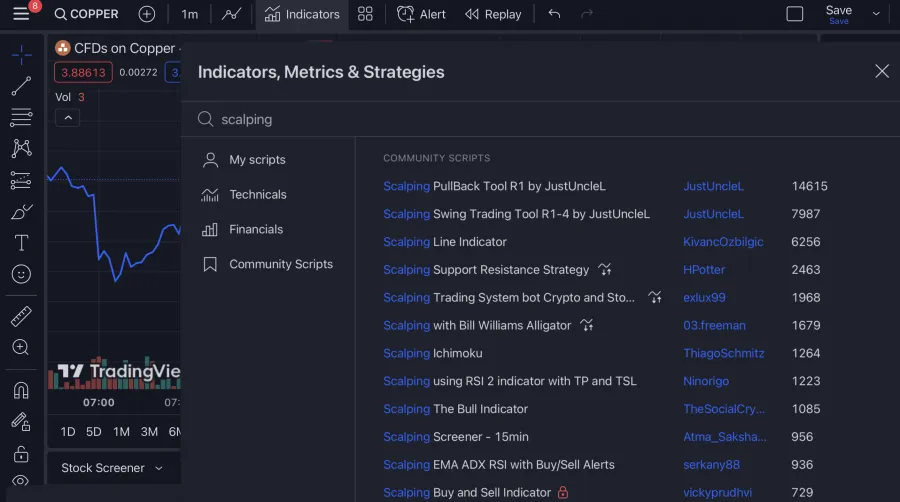Select the text annotation tool
The height and width of the screenshot is (502, 900).
pos(21,243)
